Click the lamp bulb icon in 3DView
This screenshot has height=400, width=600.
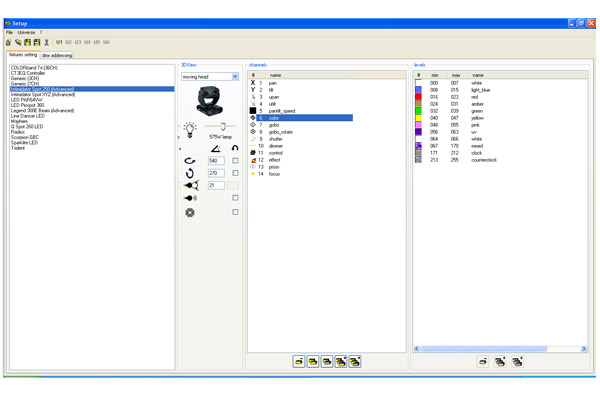[190, 129]
